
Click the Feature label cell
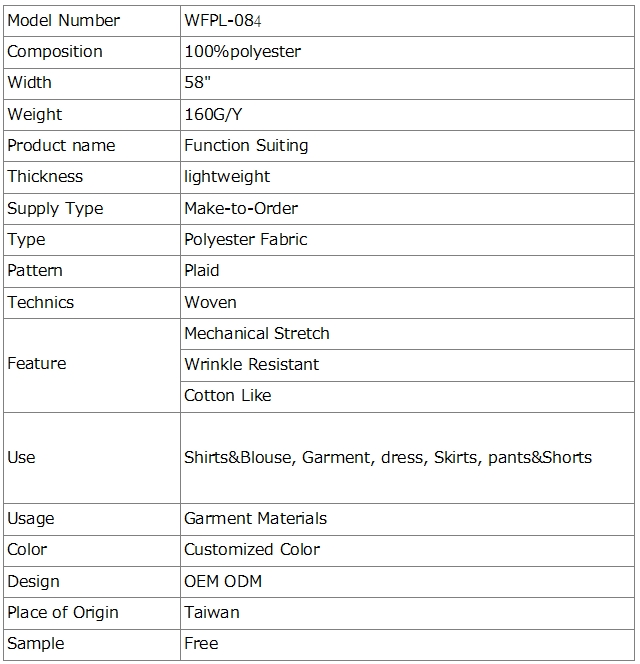(37, 363)
